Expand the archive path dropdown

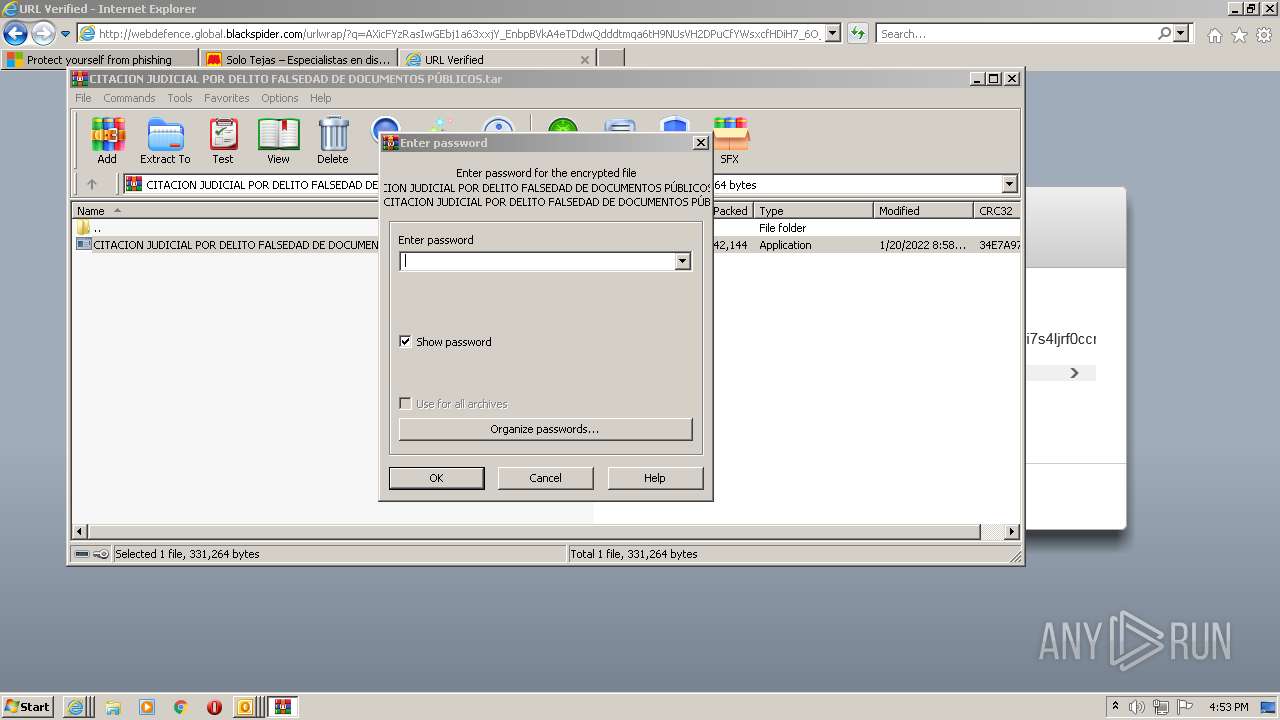point(1009,184)
